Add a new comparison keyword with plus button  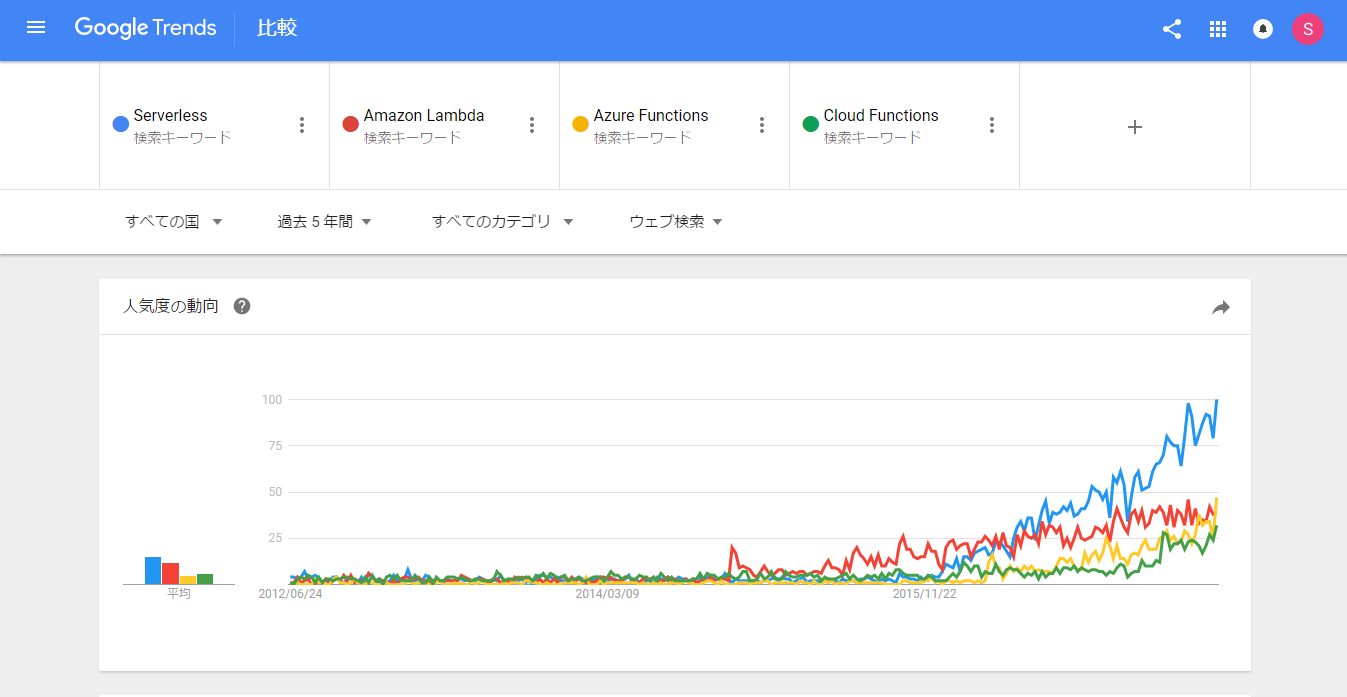click(x=1134, y=126)
